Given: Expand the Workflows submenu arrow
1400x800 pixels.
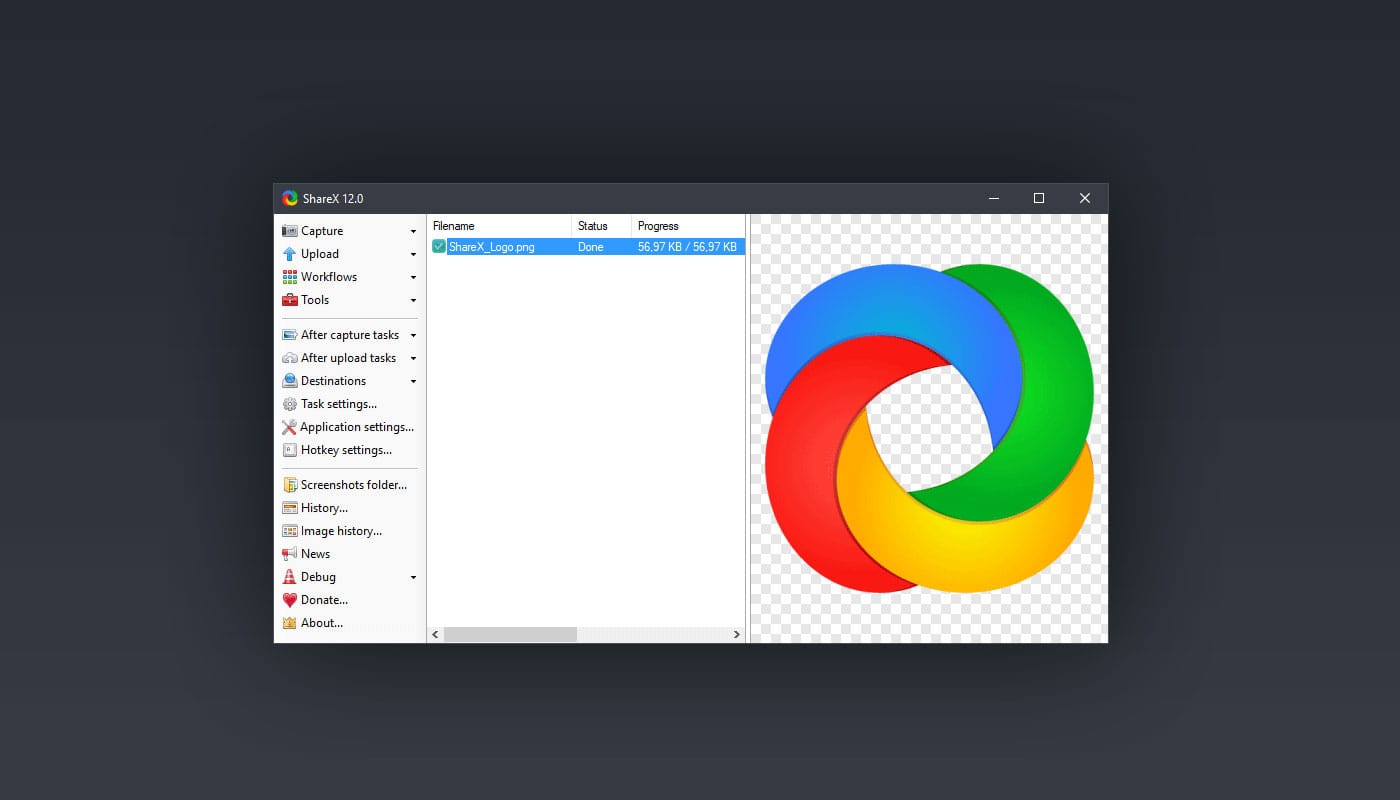Looking at the screenshot, I should click(x=413, y=278).
